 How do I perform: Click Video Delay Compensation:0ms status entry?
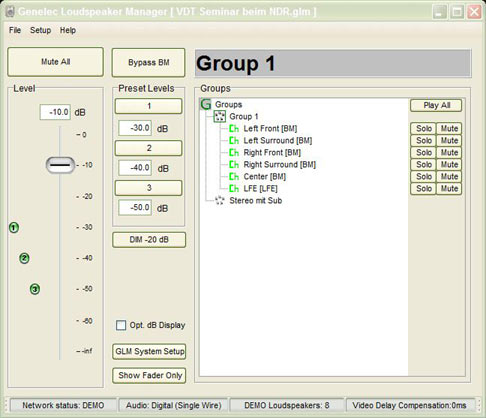[409, 405]
